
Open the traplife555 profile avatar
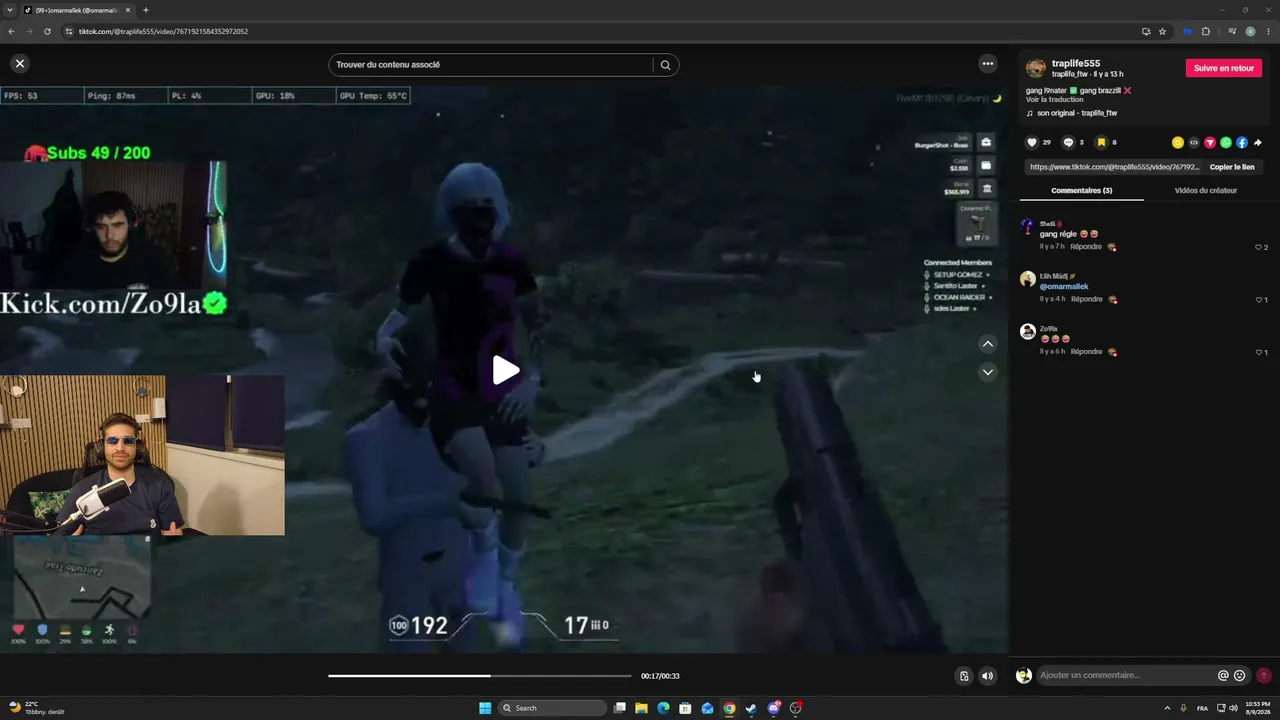(1036, 68)
